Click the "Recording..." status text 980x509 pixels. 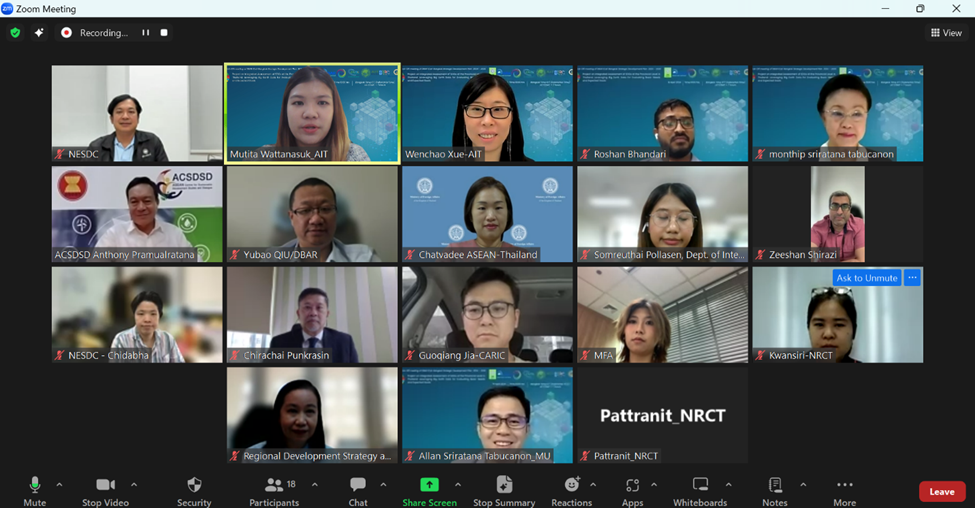pyautogui.click(x=104, y=33)
